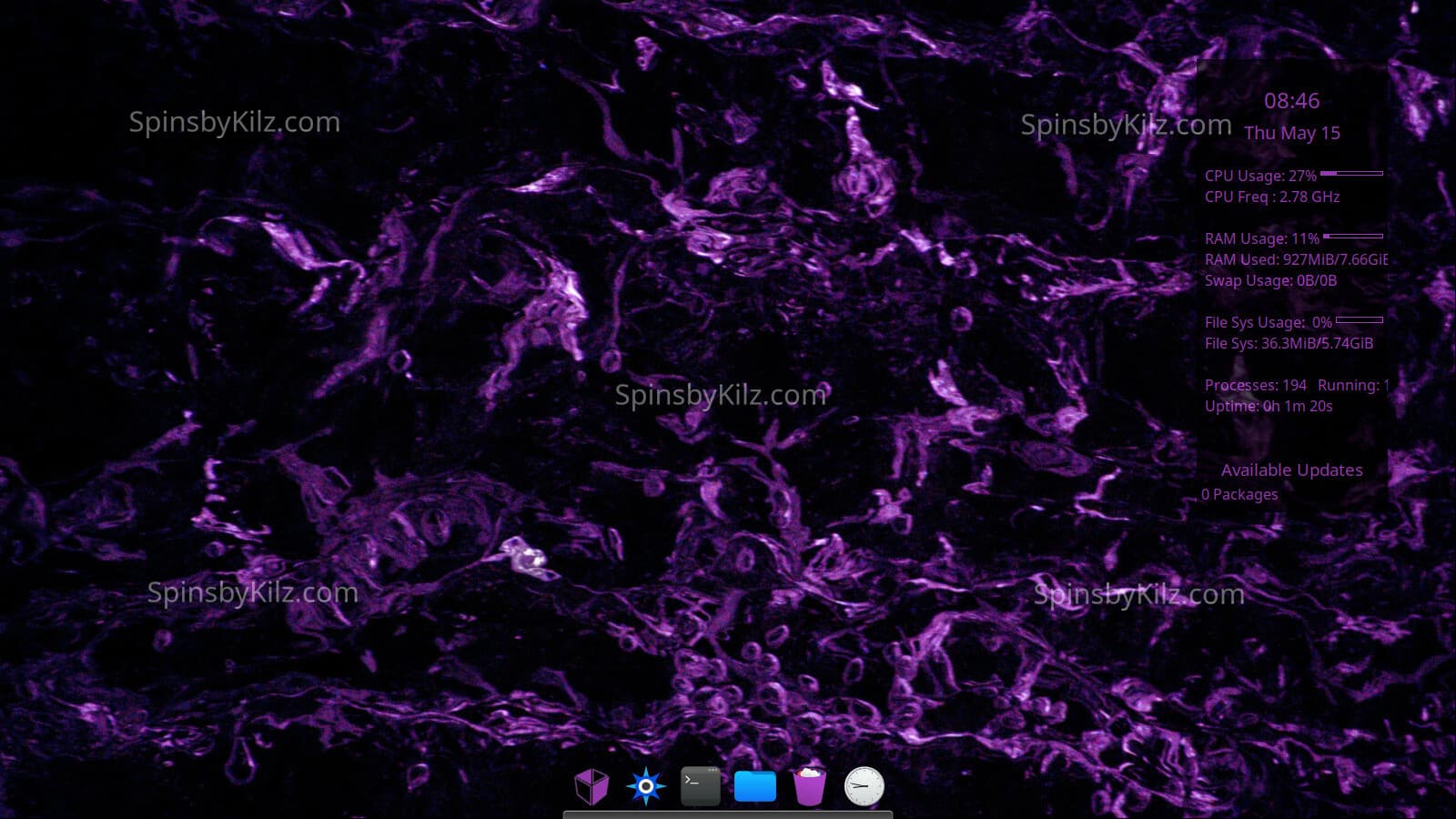The image size is (1456, 819).
Task: Open the terminal from the dock
Action: (x=701, y=786)
